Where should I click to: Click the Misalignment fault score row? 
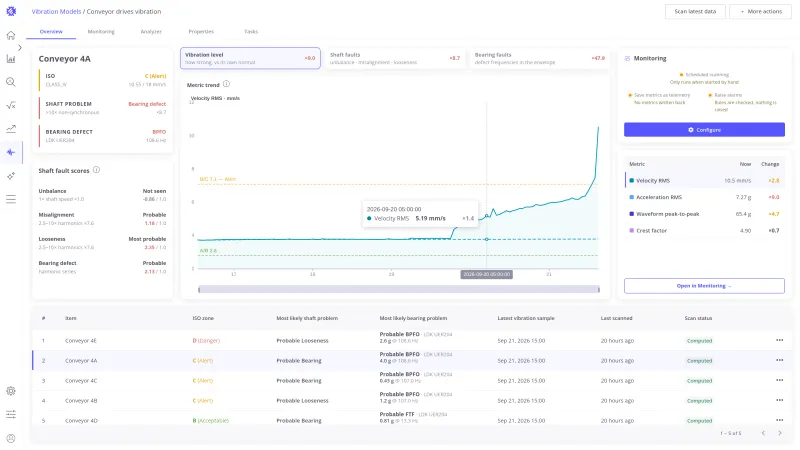click(102, 219)
